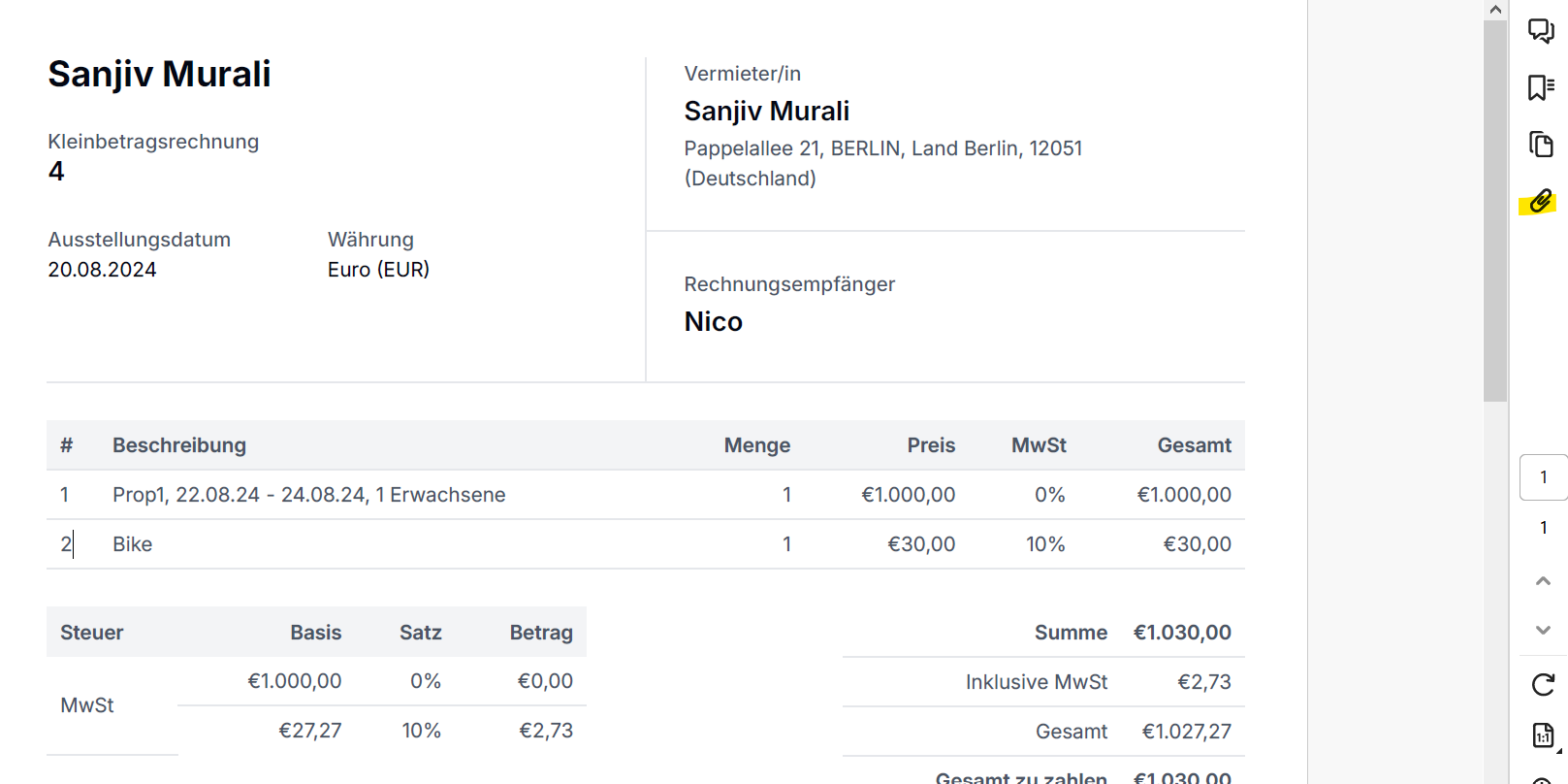The width and height of the screenshot is (1568, 784).
Task: Click the current page number input box
Action: tap(1543, 477)
